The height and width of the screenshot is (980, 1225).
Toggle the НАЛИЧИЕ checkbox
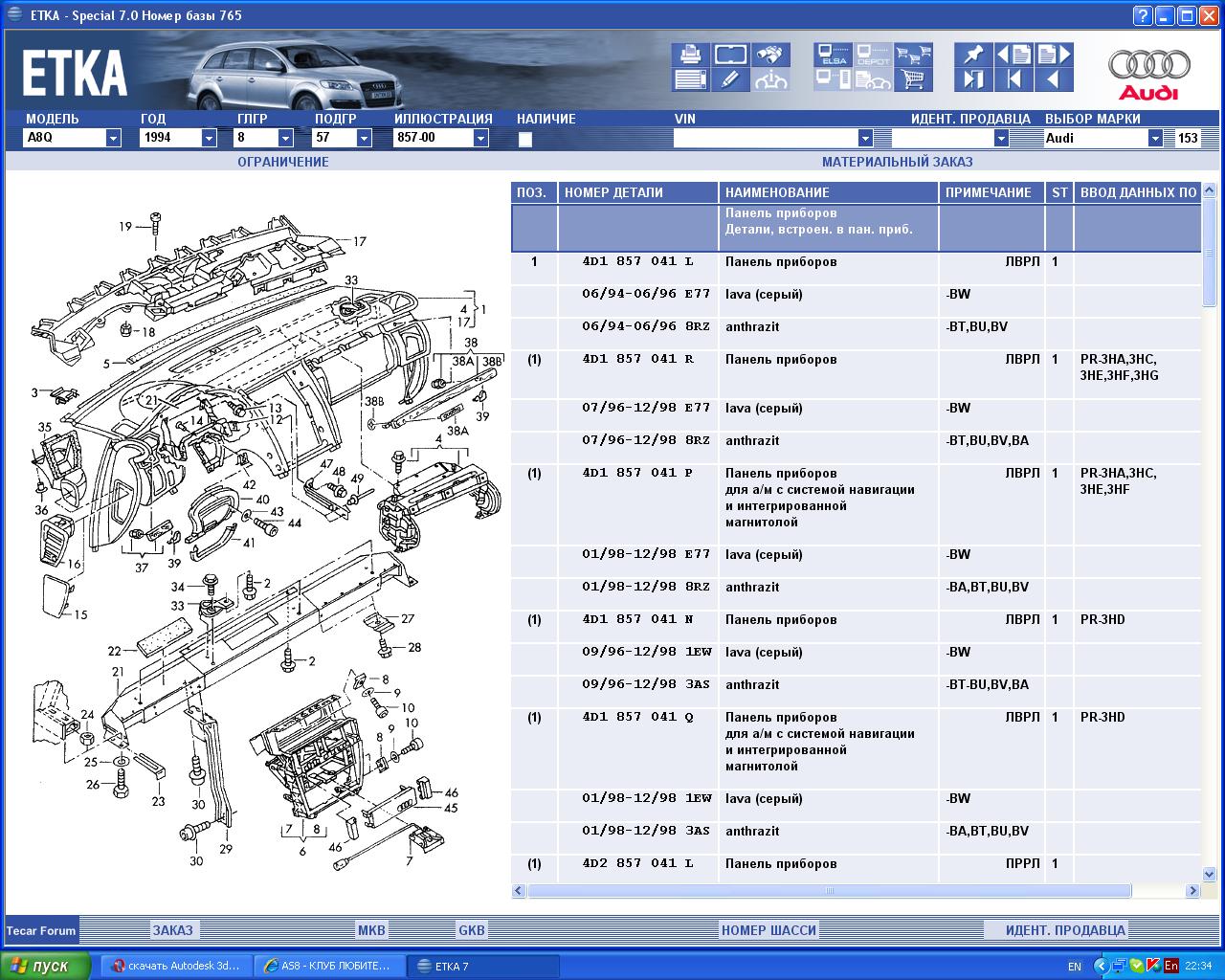pyautogui.click(x=524, y=139)
